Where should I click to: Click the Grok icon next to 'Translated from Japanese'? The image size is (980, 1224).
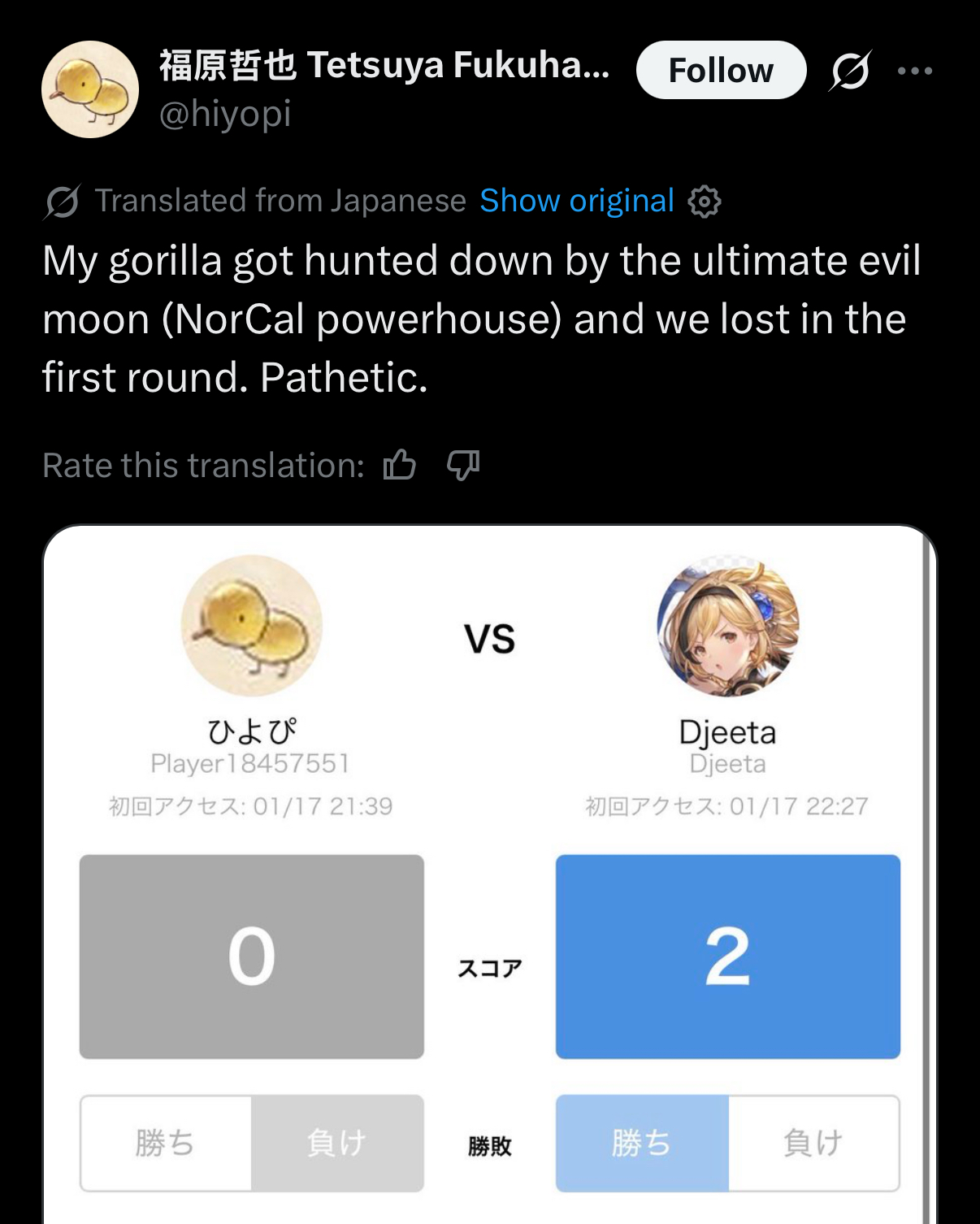(63, 201)
